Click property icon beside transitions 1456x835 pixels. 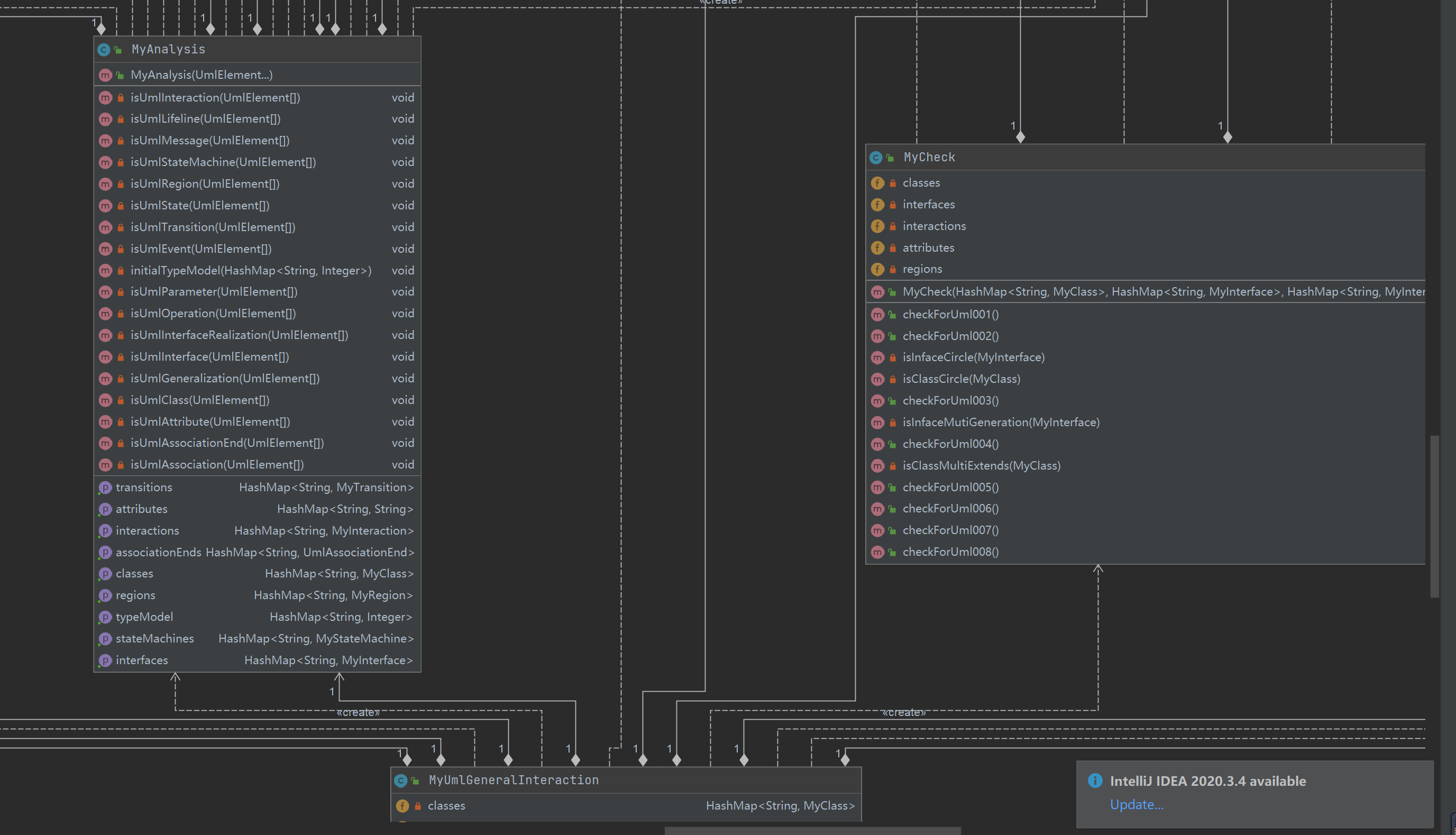(x=105, y=488)
